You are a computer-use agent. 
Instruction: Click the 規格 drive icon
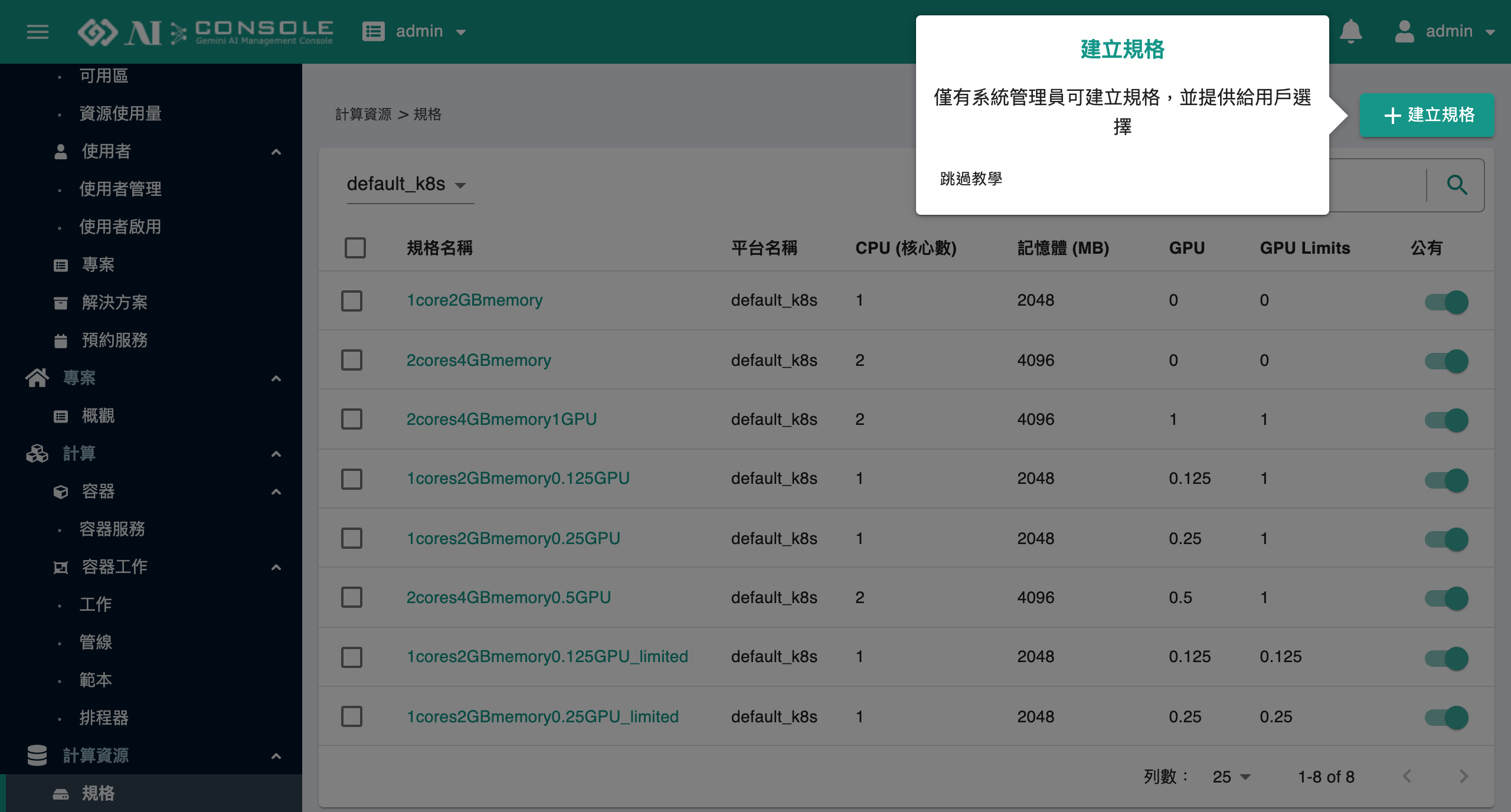click(61, 794)
